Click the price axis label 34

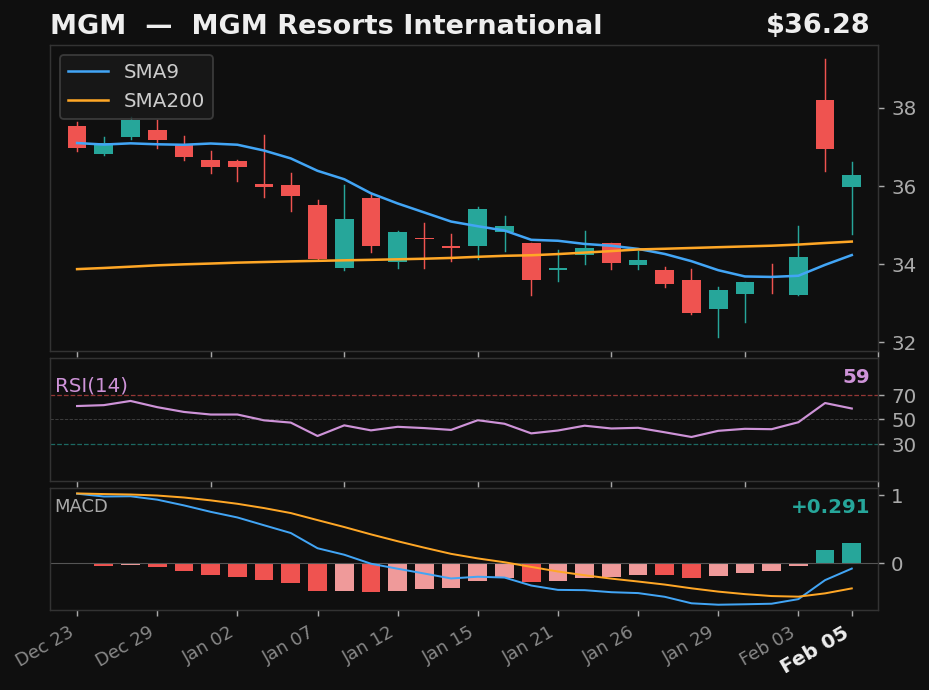904,265
